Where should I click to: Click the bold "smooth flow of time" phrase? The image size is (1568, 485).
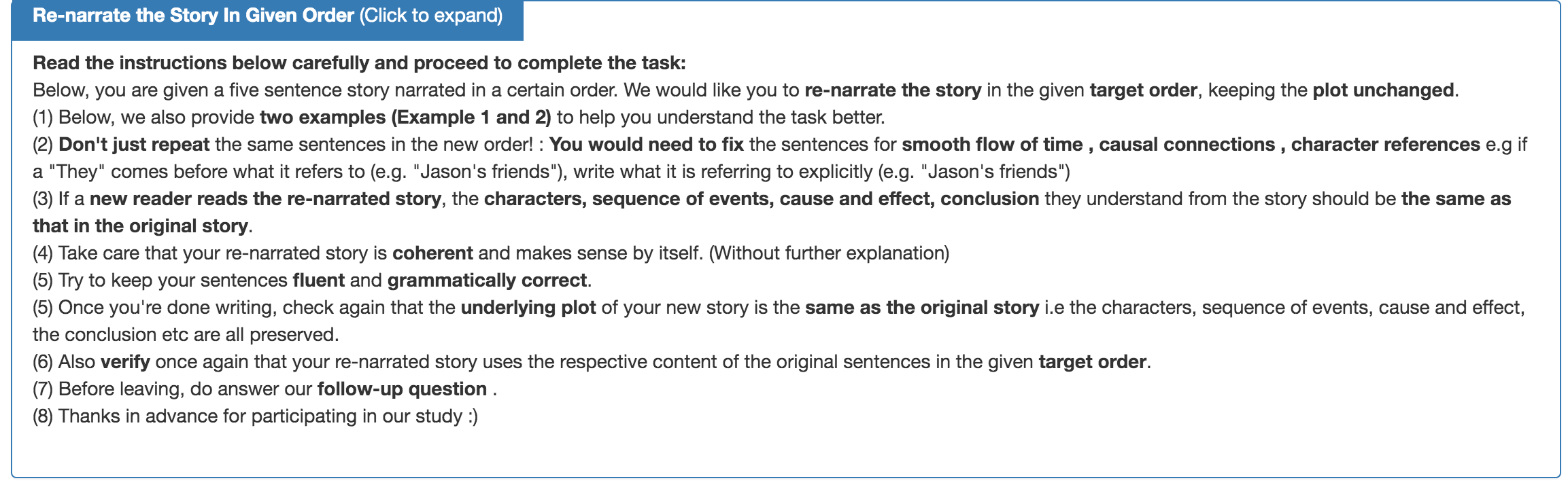[992, 145]
